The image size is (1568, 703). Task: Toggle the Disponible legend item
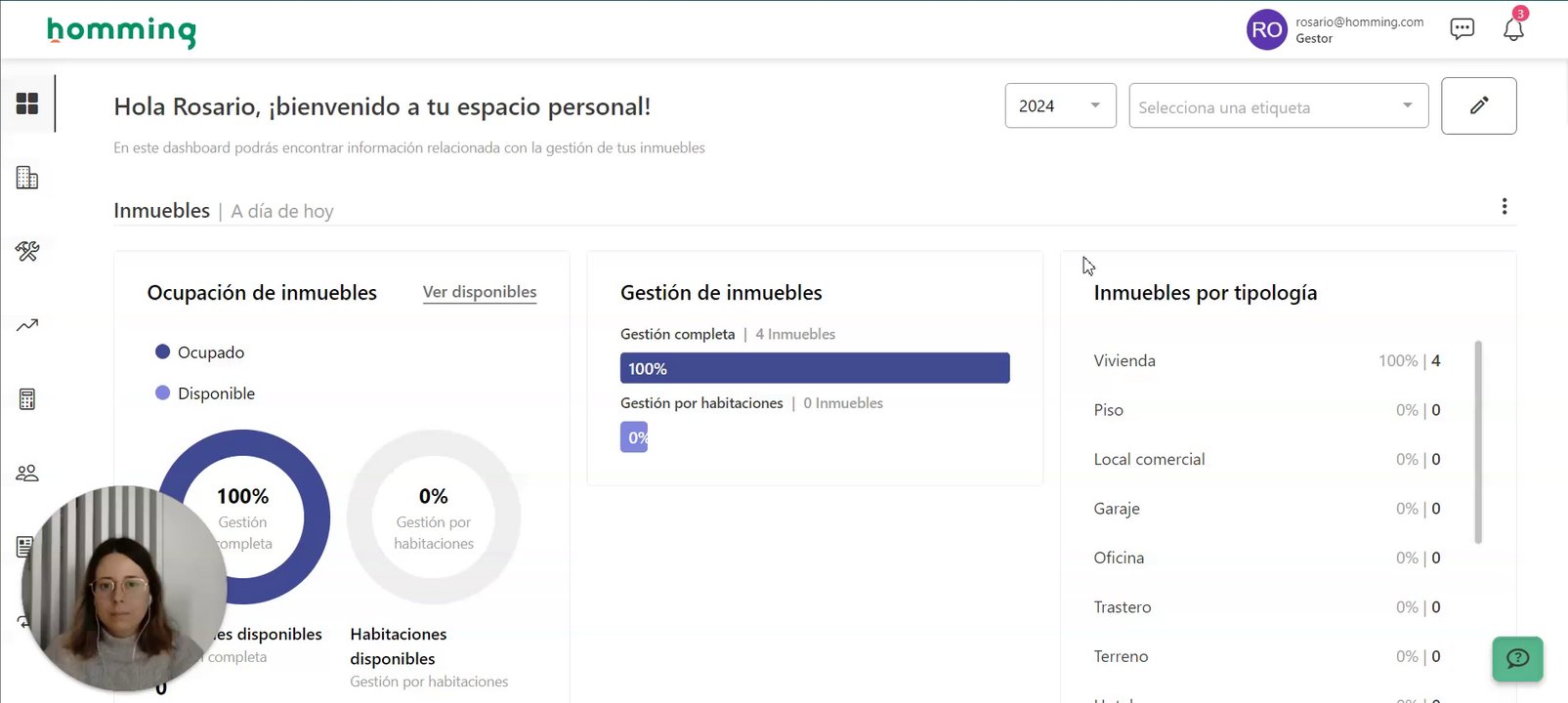pyautogui.click(x=205, y=393)
